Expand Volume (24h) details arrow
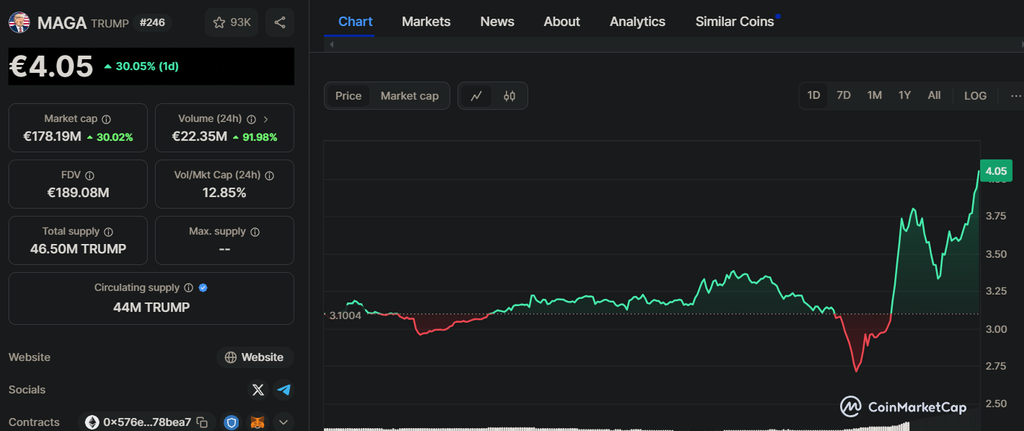The image size is (1024, 431). tap(265, 119)
